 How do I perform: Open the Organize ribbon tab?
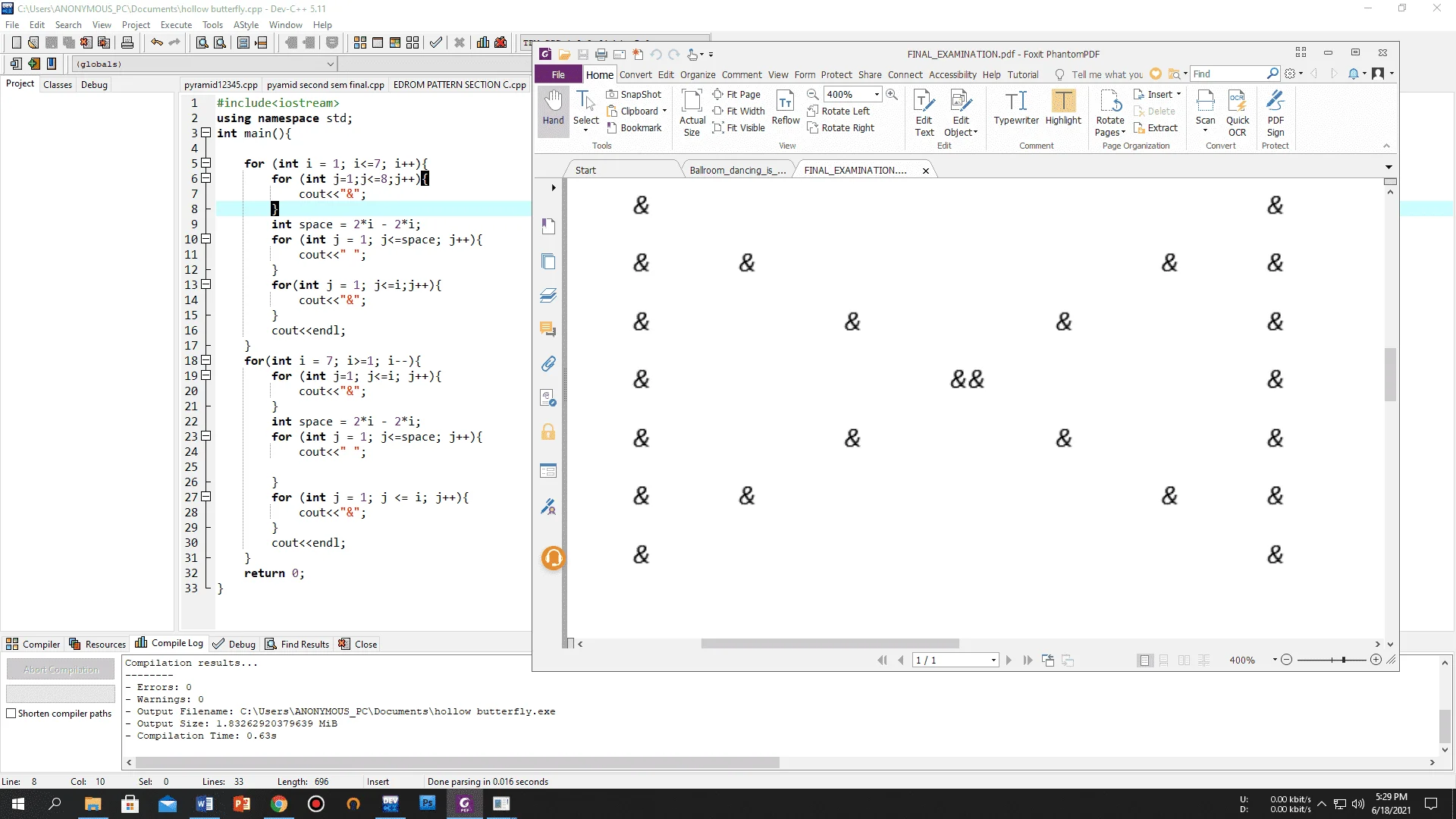[698, 74]
